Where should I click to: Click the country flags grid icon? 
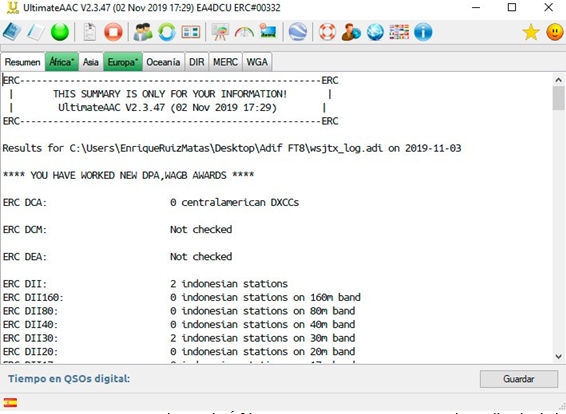(399, 32)
